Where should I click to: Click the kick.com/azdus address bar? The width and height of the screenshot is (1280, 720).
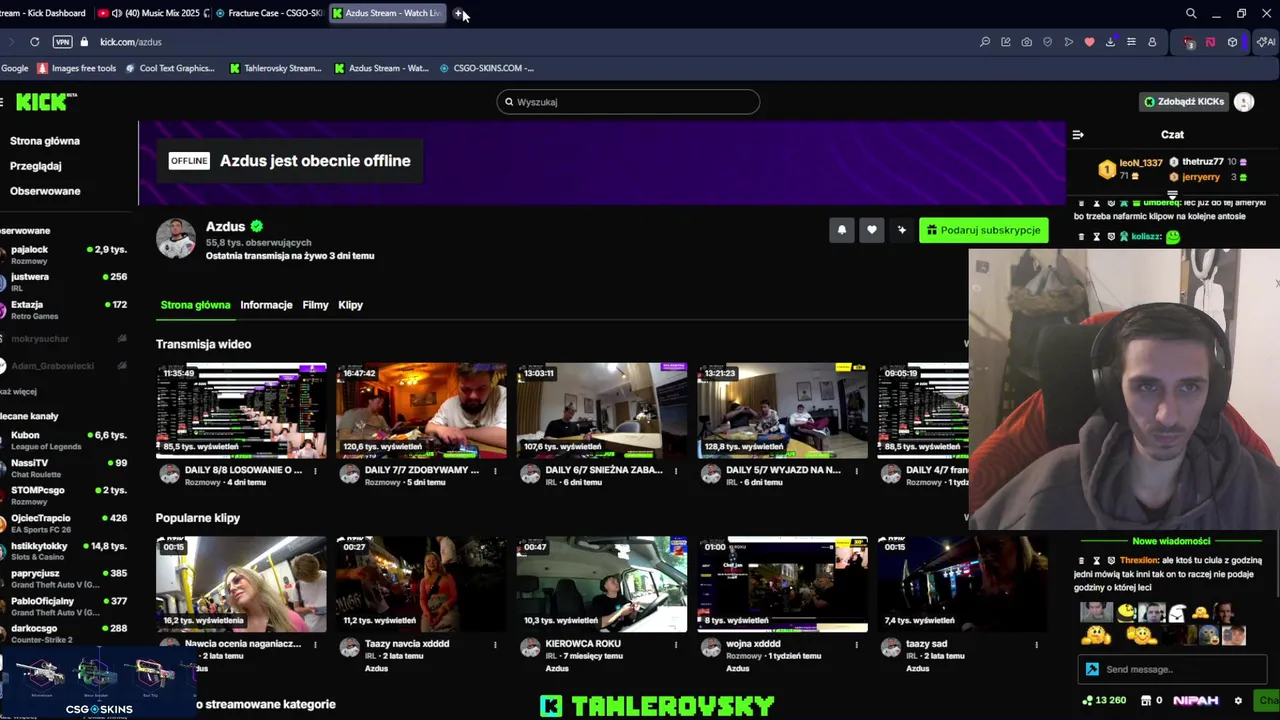click(x=130, y=42)
